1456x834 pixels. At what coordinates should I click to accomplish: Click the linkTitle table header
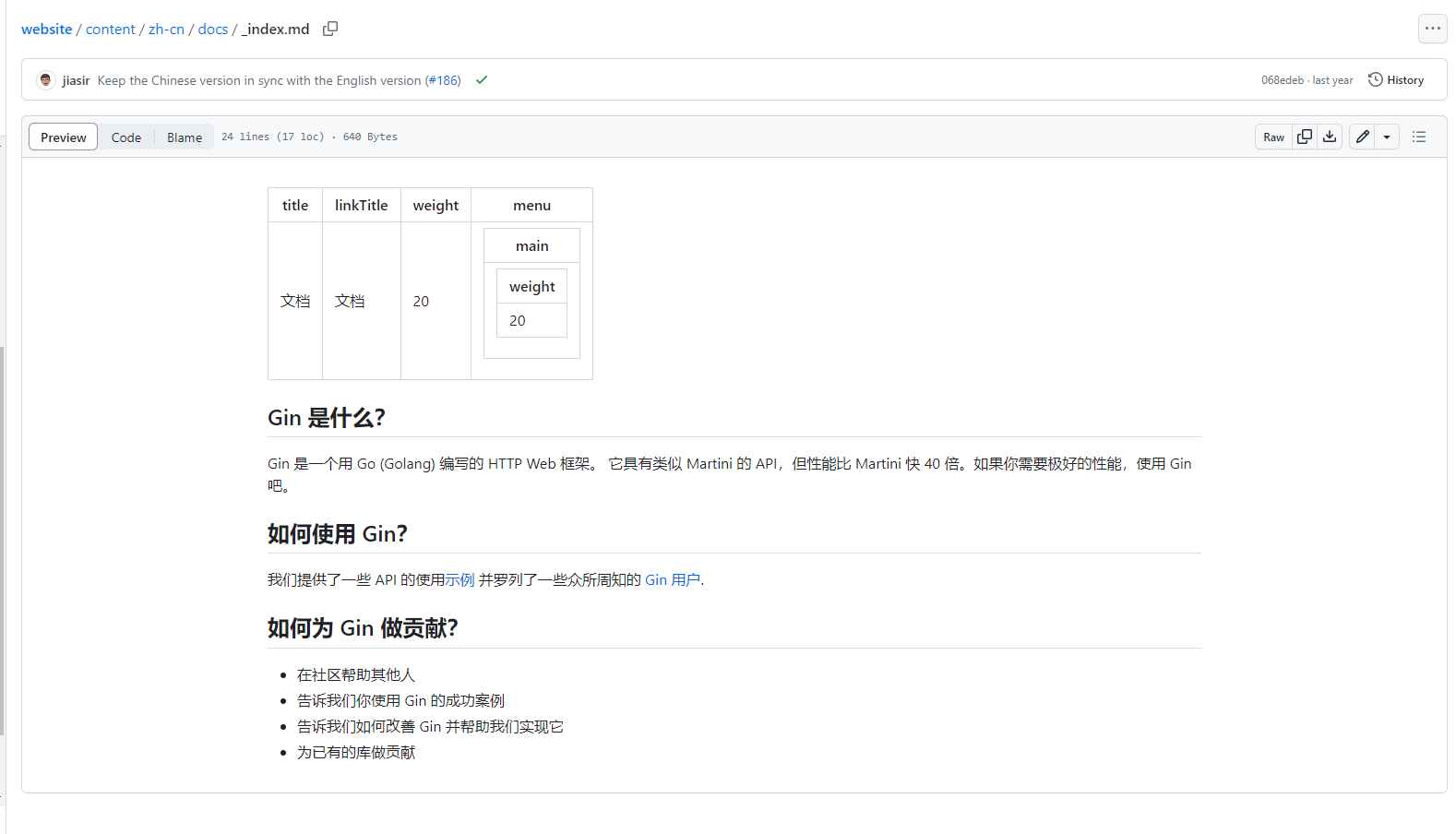[362, 205]
